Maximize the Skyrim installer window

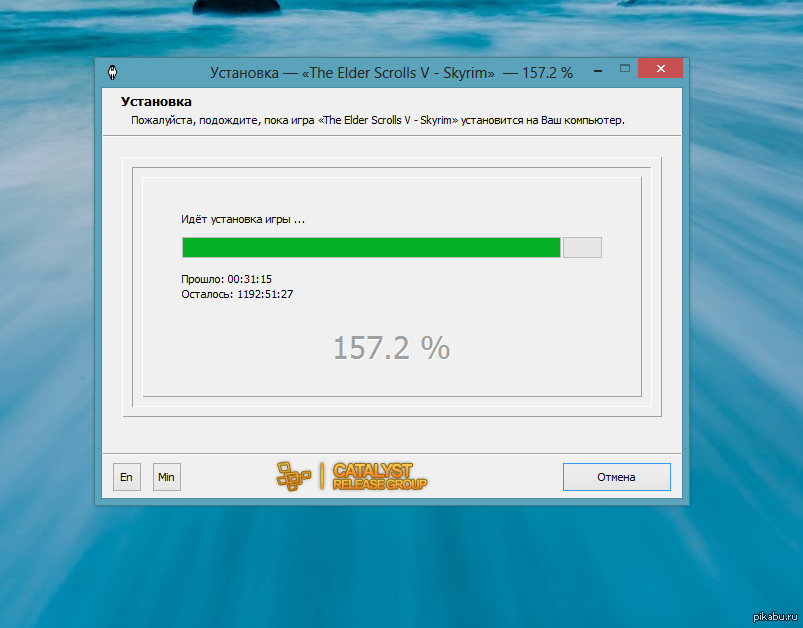pyautogui.click(x=625, y=68)
